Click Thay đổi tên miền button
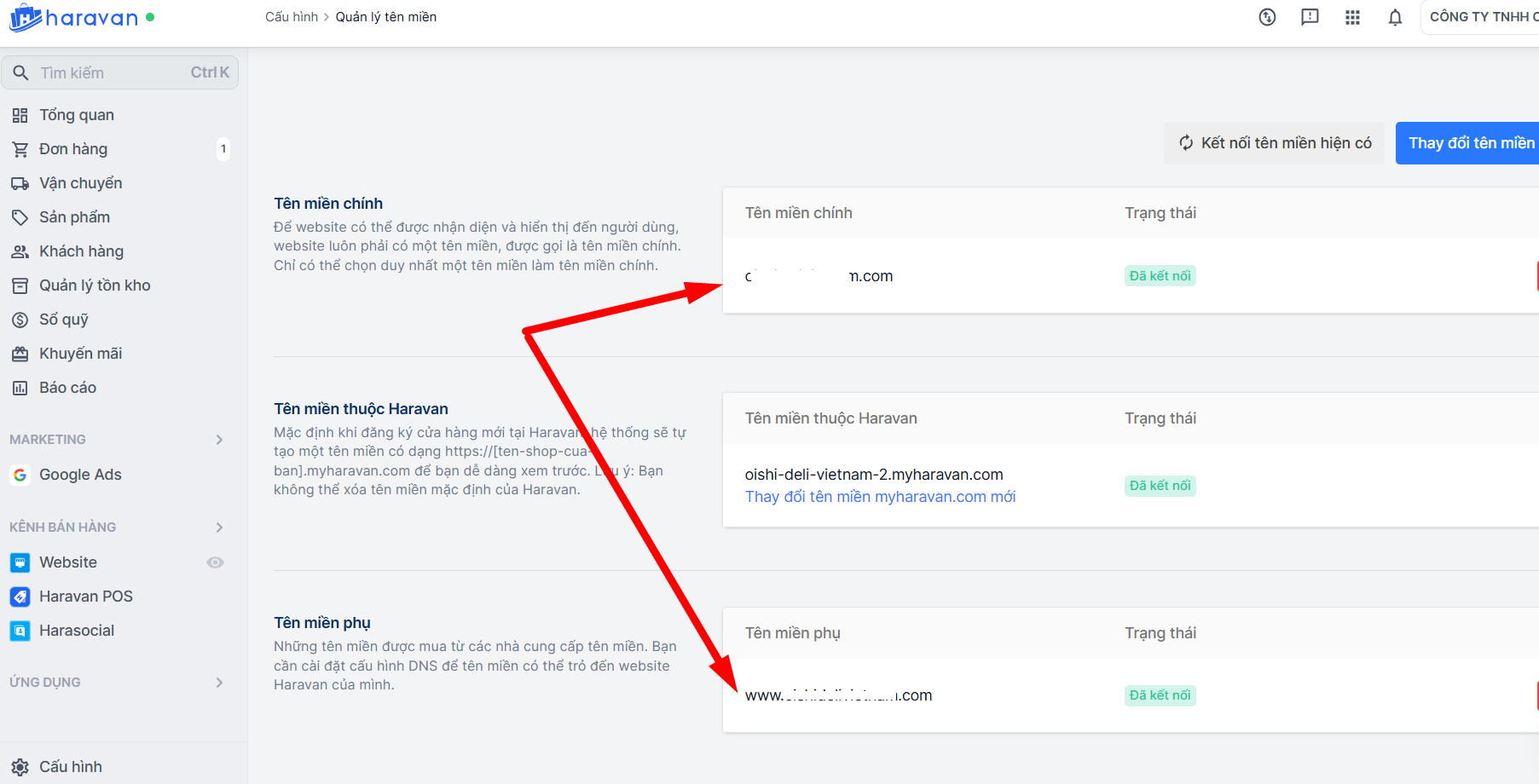The width and height of the screenshot is (1539, 784). [1467, 143]
